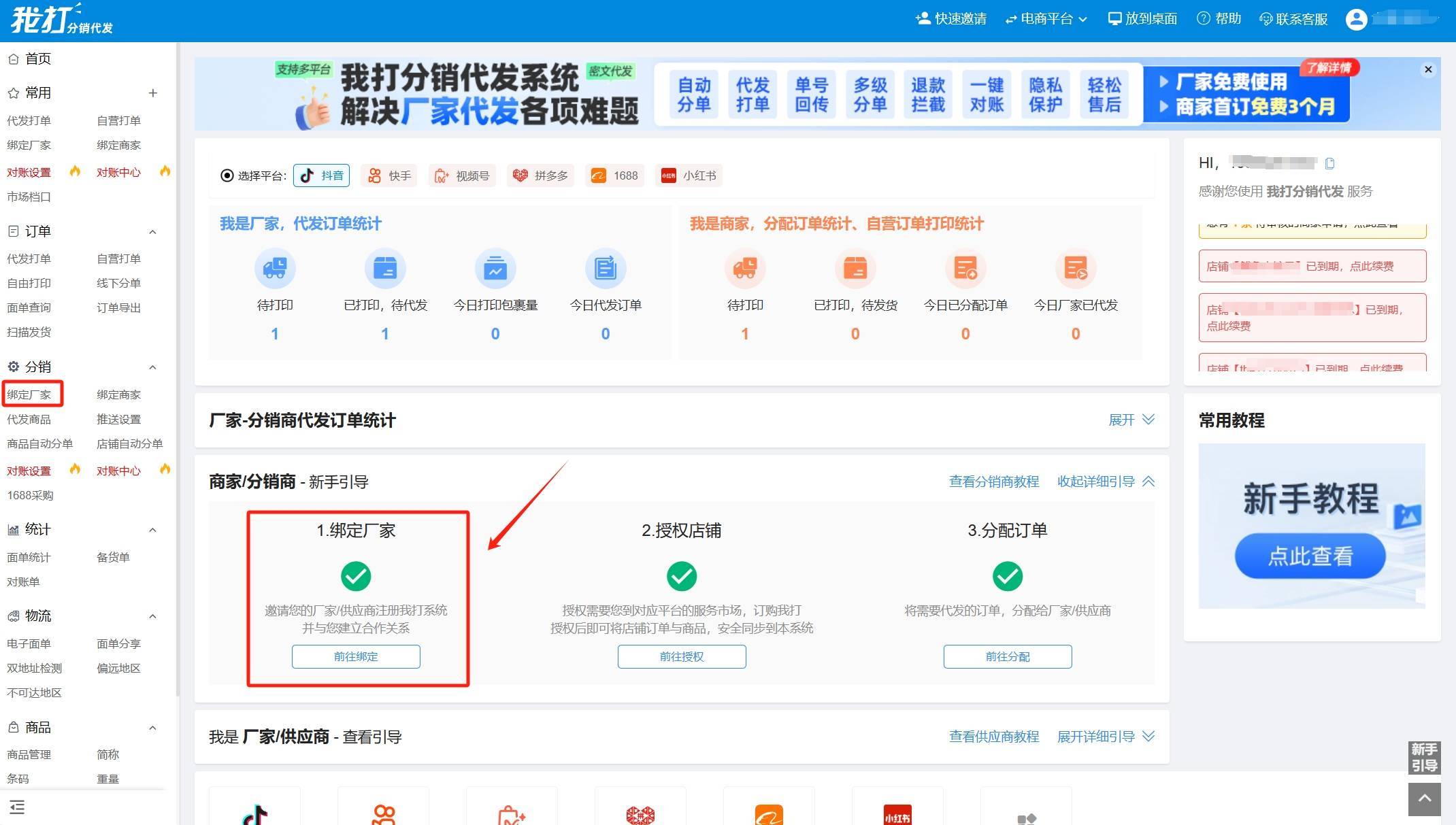Expand 厂家-分销商代发订单统计 with 展开
This screenshot has width=1456, height=825.
point(1131,420)
